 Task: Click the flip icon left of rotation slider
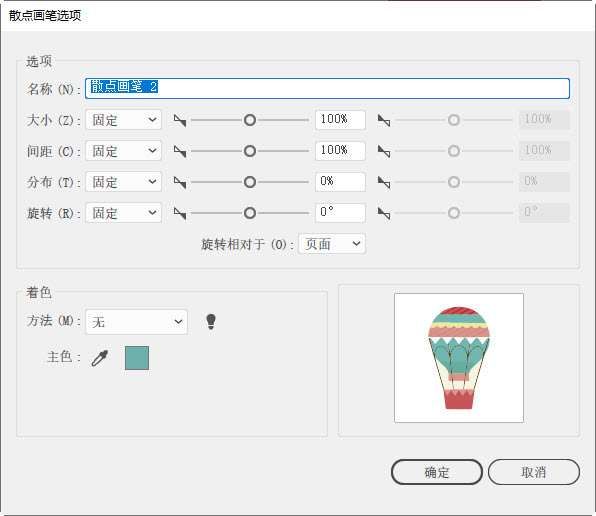pyautogui.click(x=180, y=213)
